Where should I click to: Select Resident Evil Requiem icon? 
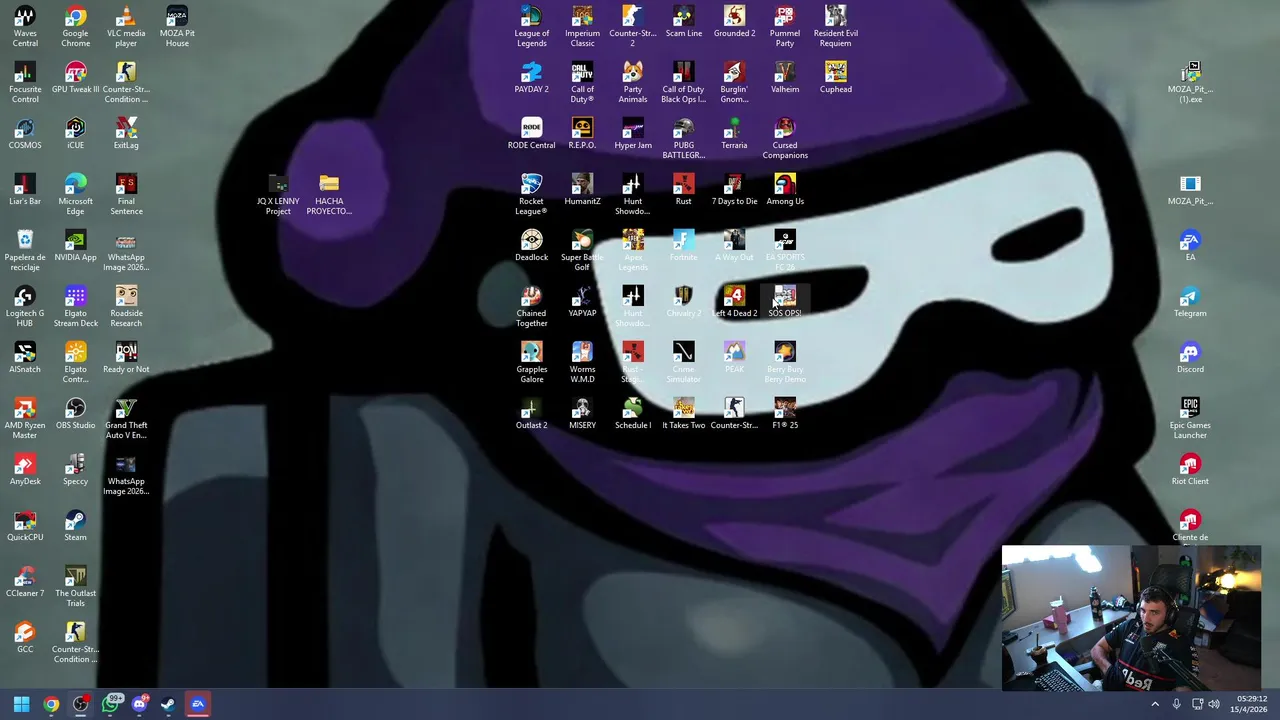pyautogui.click(x=836, y=26)
